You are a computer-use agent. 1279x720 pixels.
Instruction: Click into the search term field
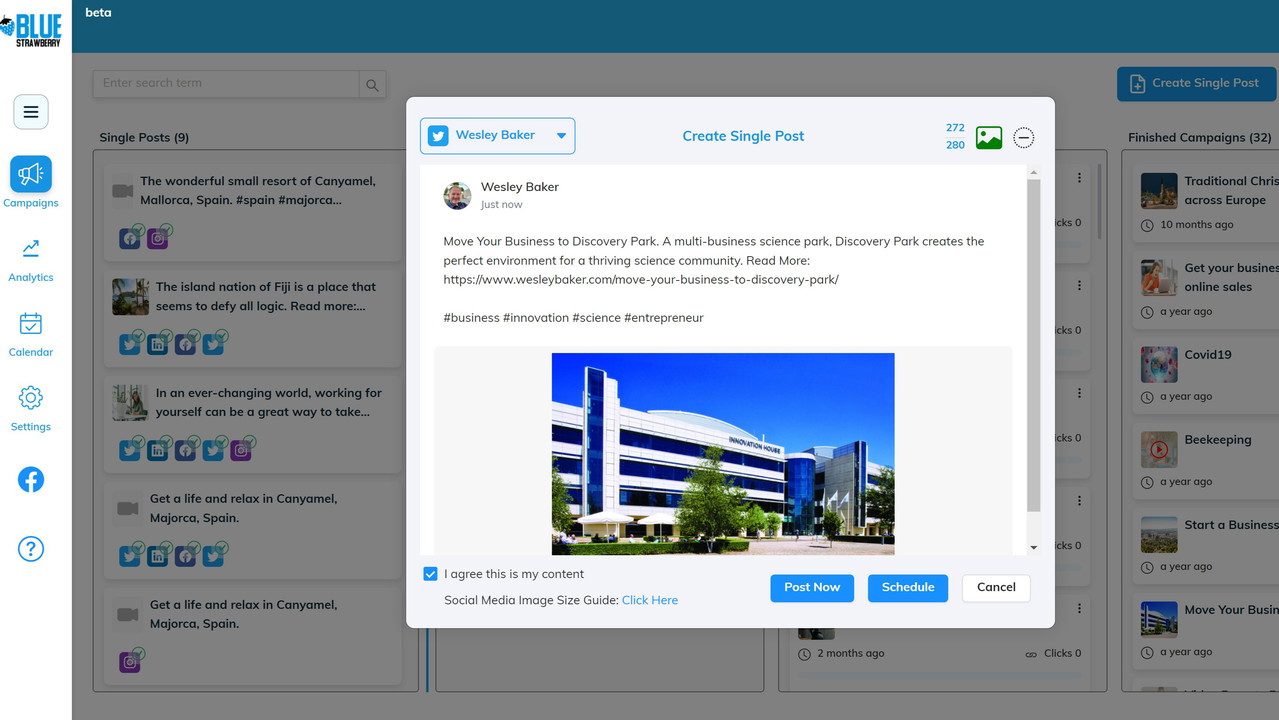tap(226, 84)
